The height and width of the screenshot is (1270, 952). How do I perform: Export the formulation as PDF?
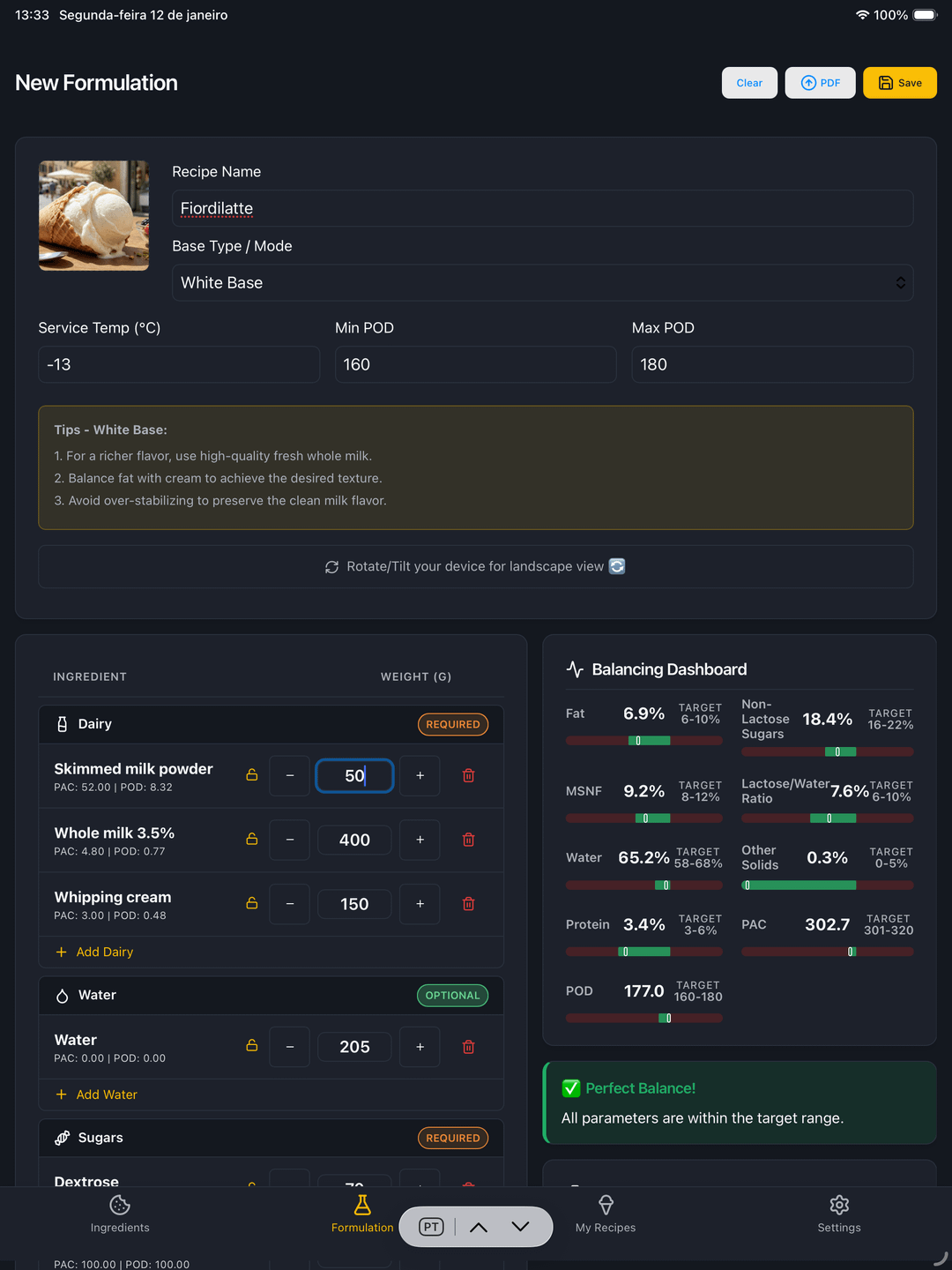click(820, 83)
